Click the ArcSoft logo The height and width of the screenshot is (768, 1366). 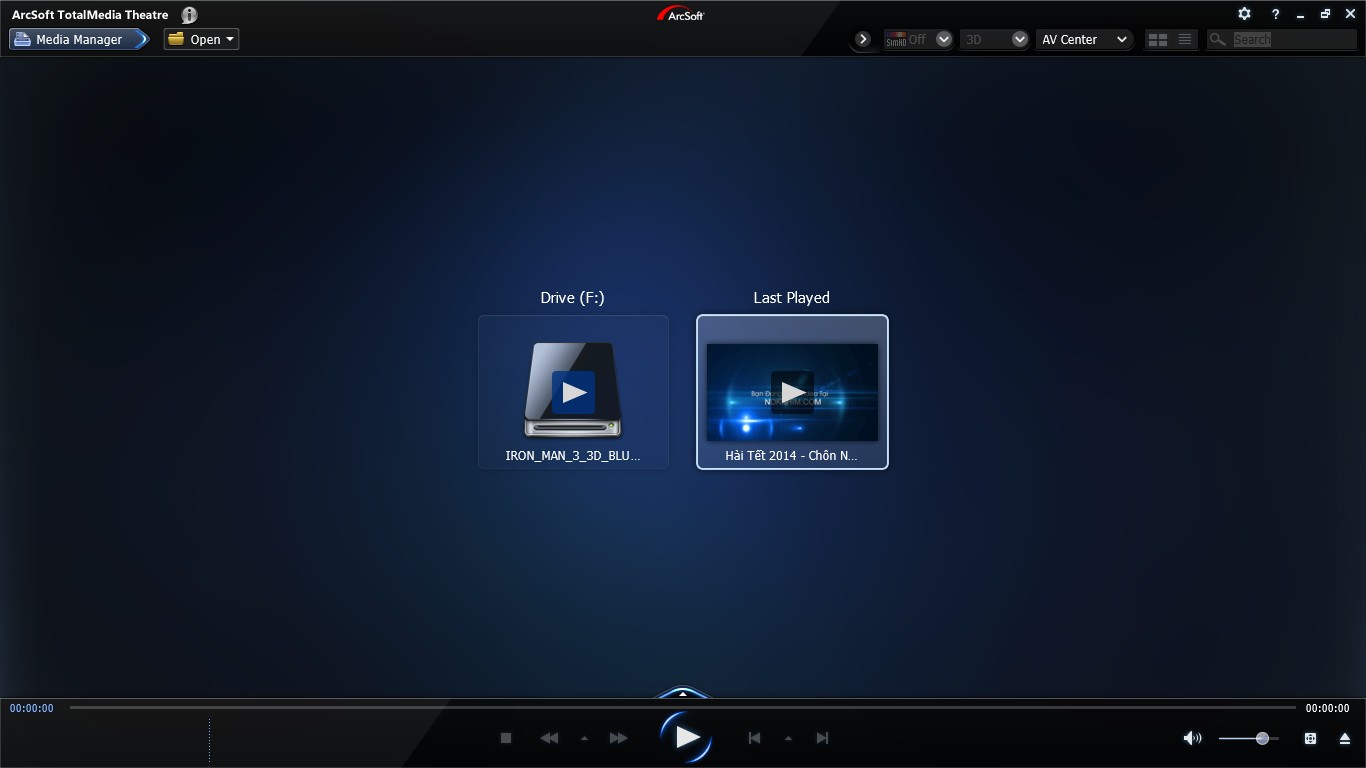(681, 14)
